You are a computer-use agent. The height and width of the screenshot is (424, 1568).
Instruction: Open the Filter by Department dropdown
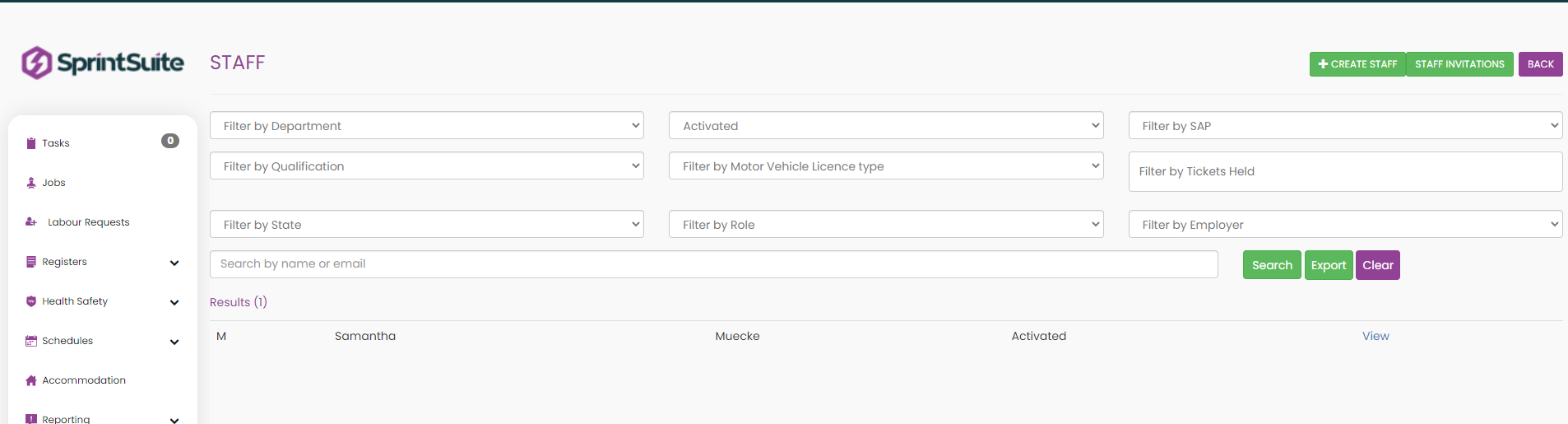(x=426, y=126)
